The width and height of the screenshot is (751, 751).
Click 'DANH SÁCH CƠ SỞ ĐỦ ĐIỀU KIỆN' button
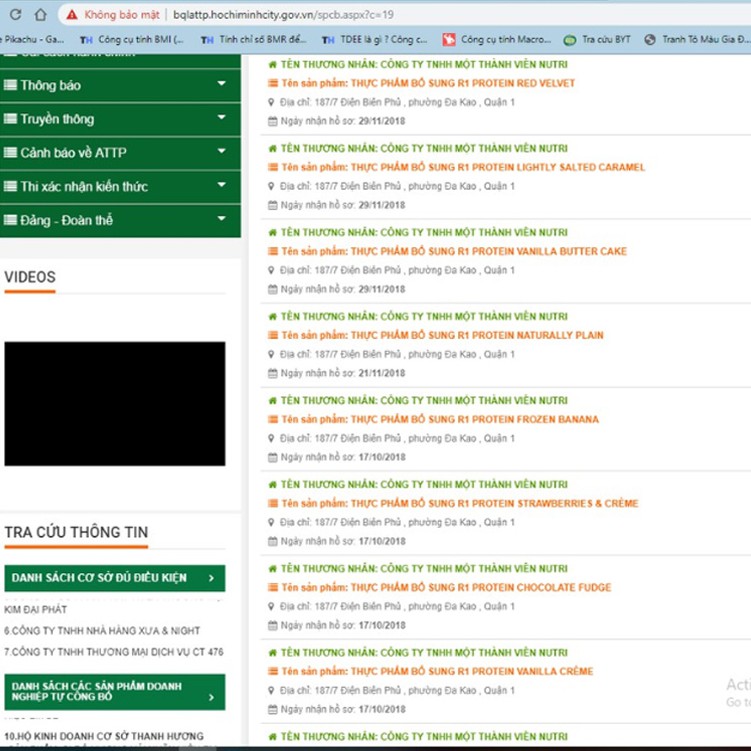coord(114,578)
